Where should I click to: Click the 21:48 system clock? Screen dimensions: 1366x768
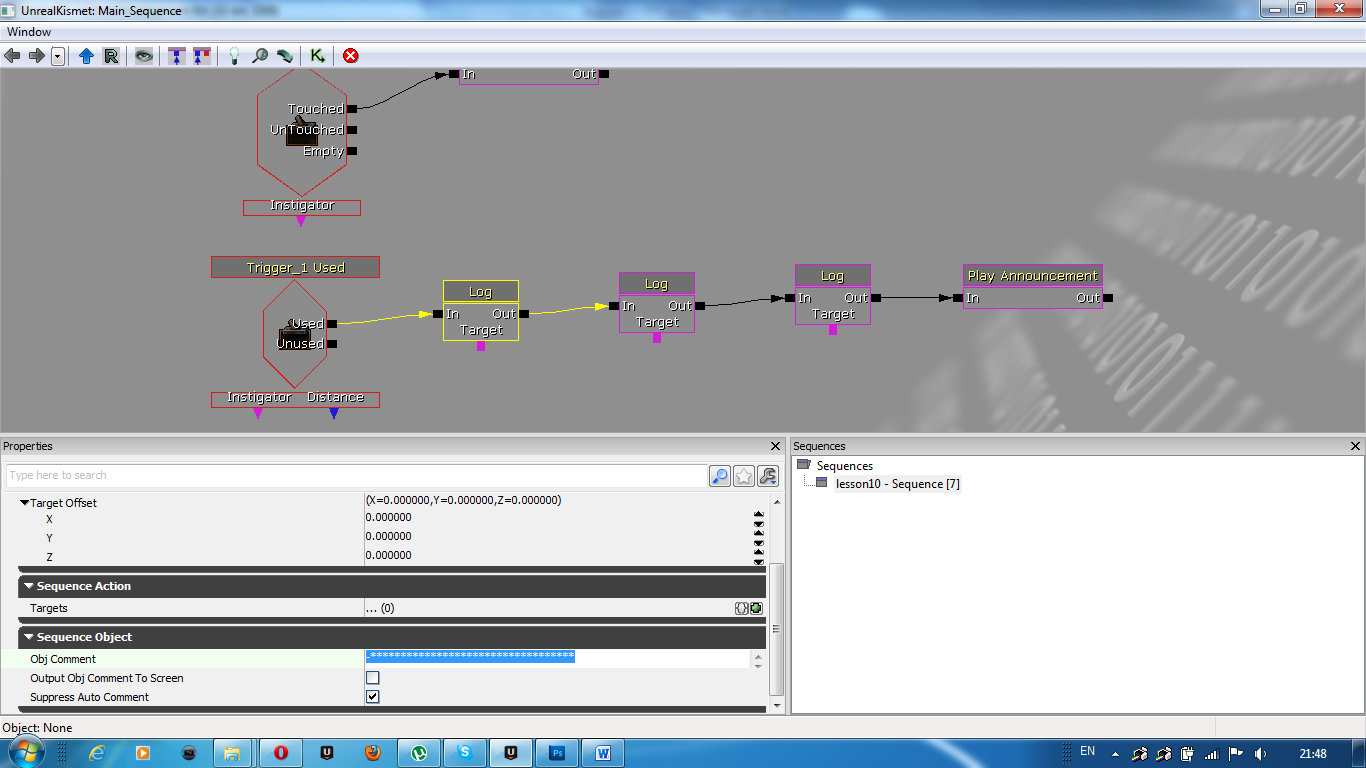click(1313, 754)
